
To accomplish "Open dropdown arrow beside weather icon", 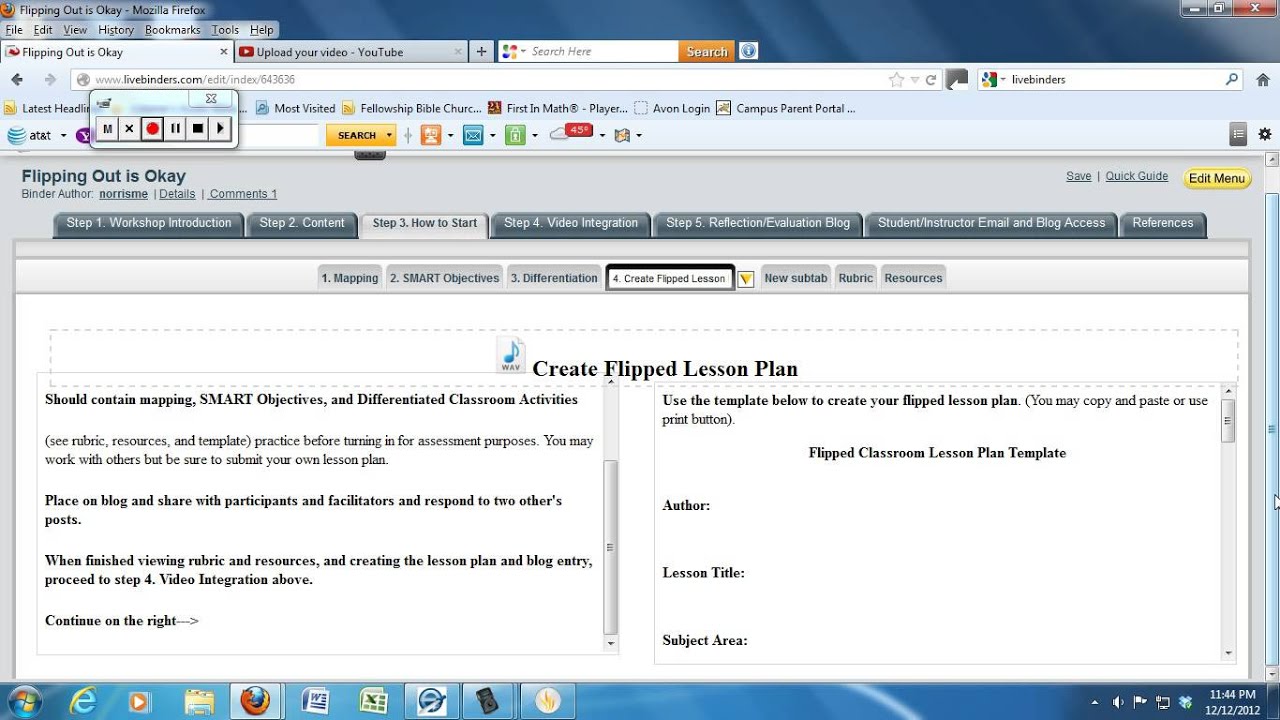I will tap(602, 136).
